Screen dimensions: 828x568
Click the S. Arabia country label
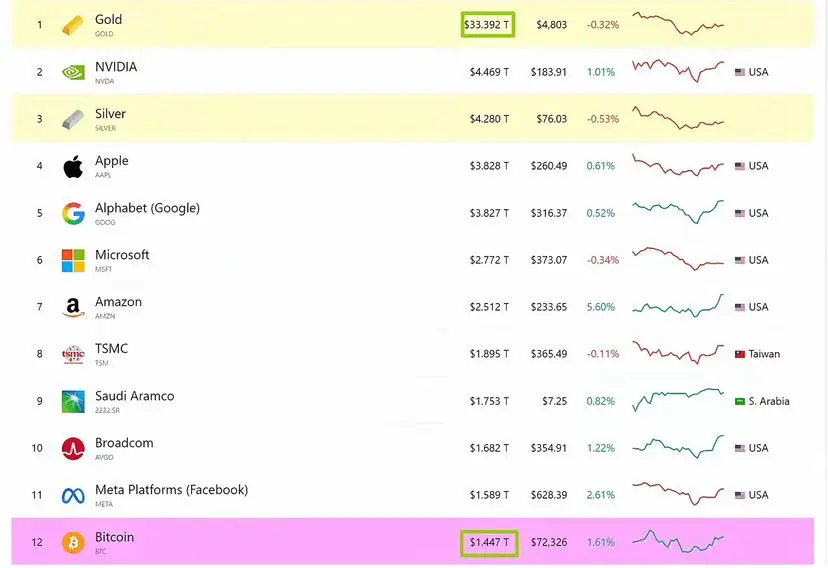pyautogui.click(x=769, y=402)
